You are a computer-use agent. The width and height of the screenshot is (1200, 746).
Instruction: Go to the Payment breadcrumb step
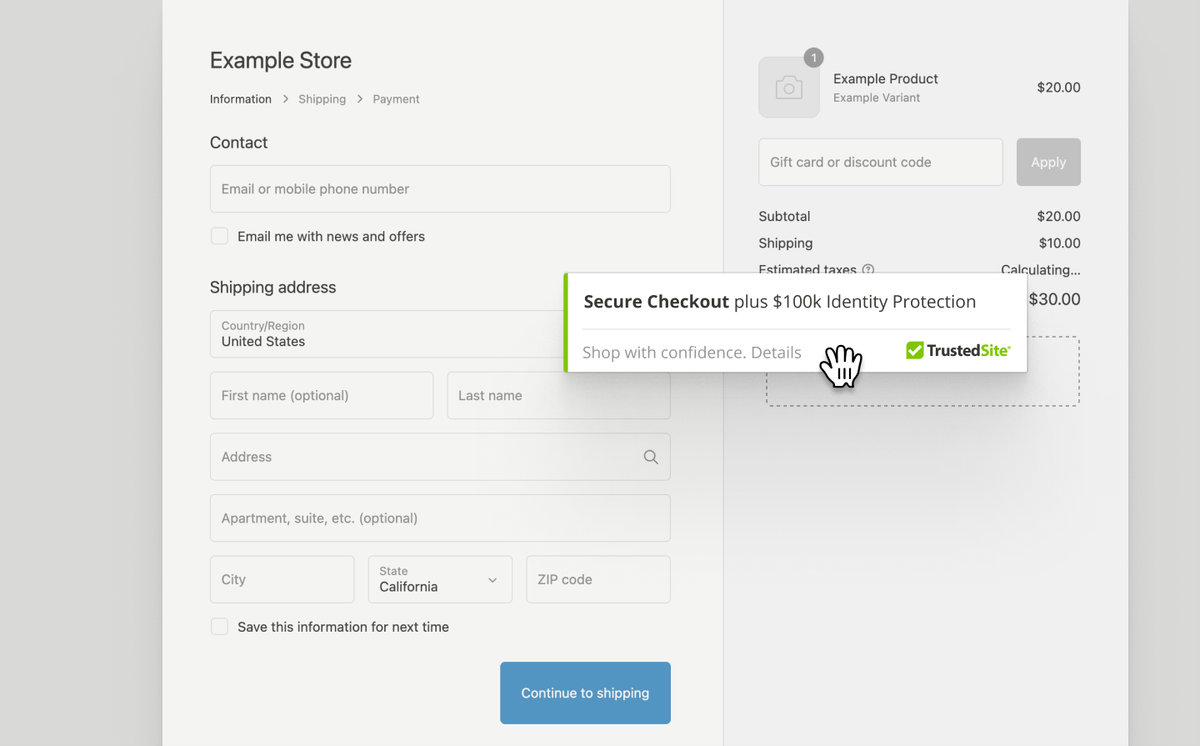coord(396,99)
